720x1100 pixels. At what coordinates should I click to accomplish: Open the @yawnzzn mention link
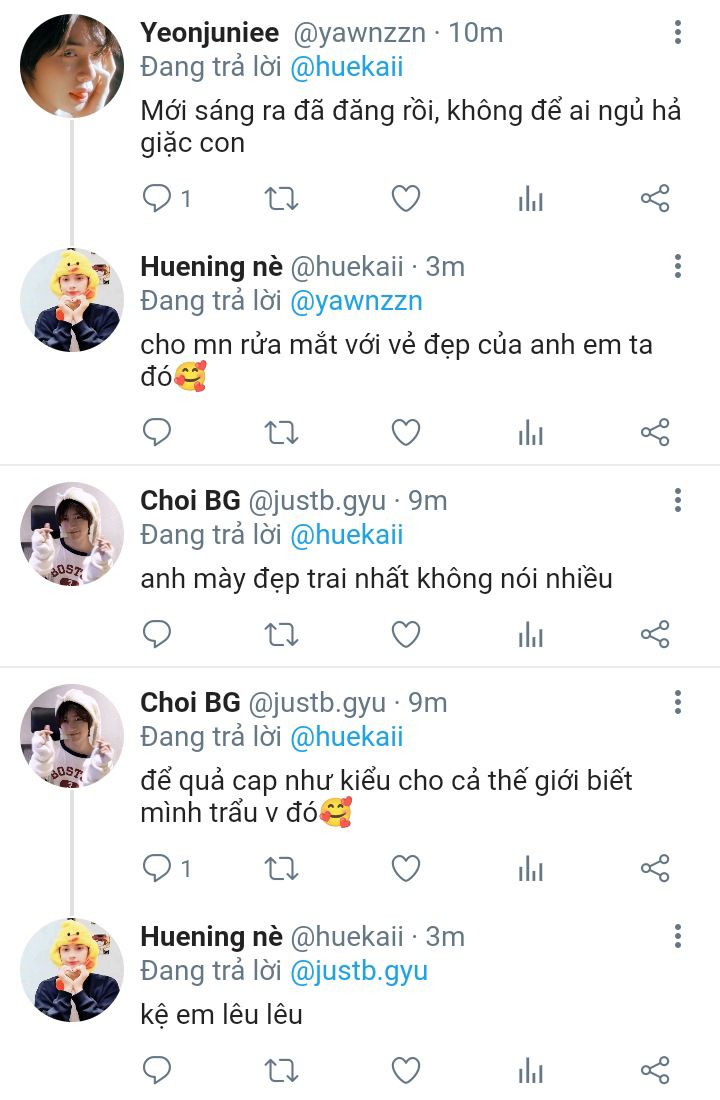tap(356, 301)
